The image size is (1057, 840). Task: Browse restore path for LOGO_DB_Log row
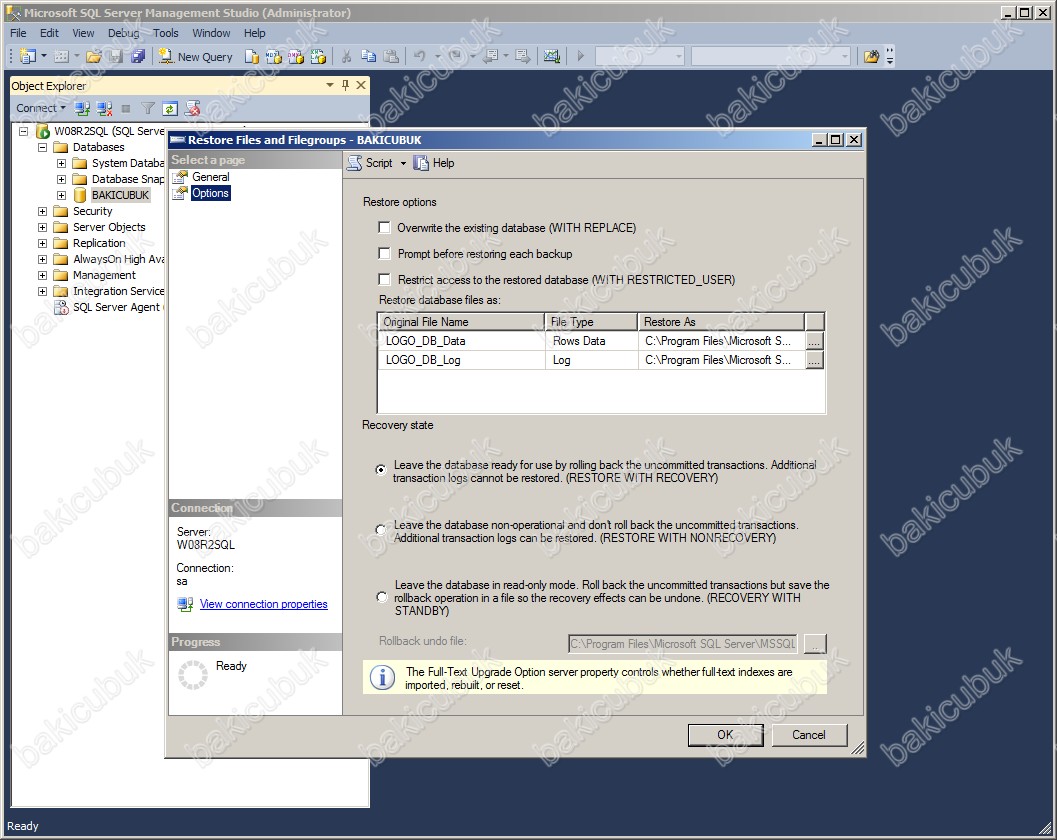point(814,361)
